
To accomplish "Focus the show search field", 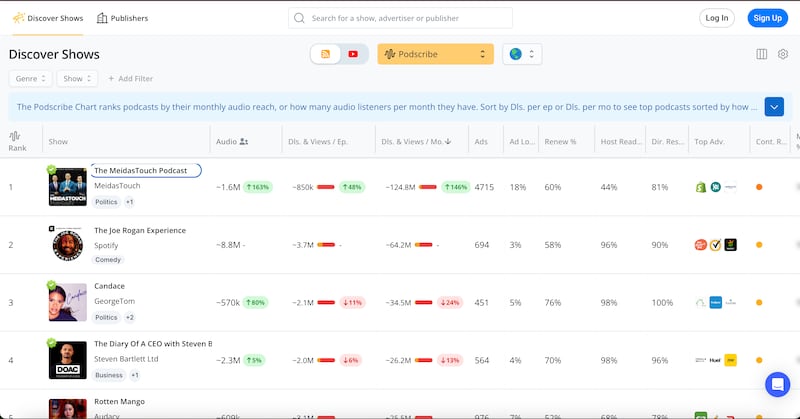I will pyautogui.click(x=401, y=18).
